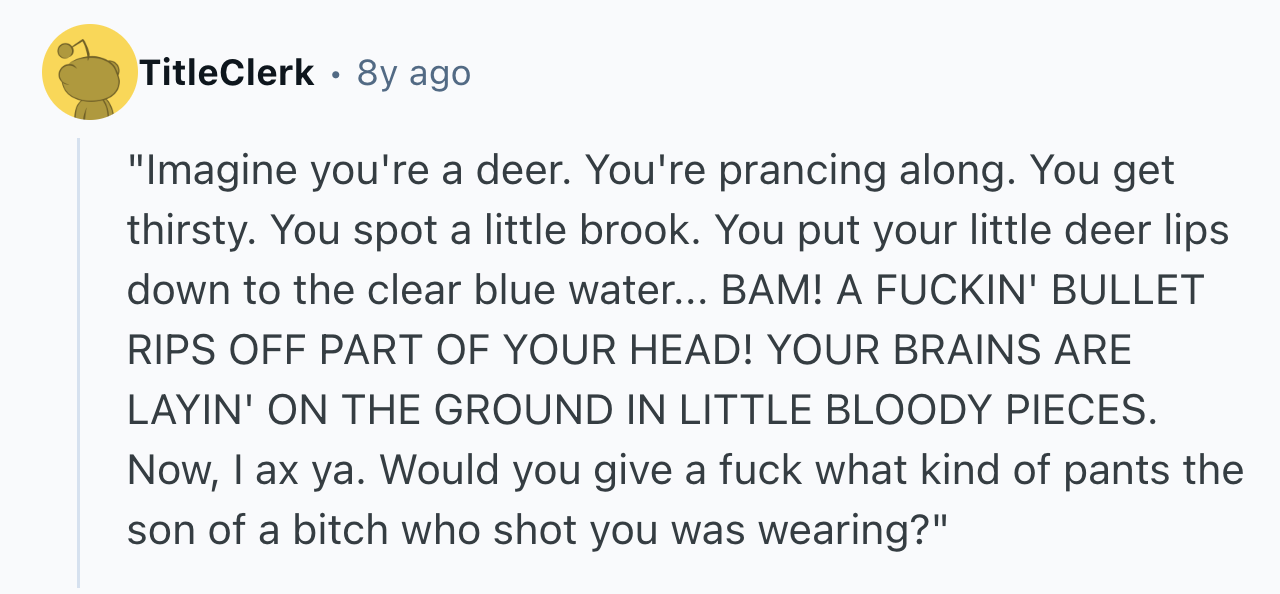Click the capitalized word "BAM!"

coord(772,291)
